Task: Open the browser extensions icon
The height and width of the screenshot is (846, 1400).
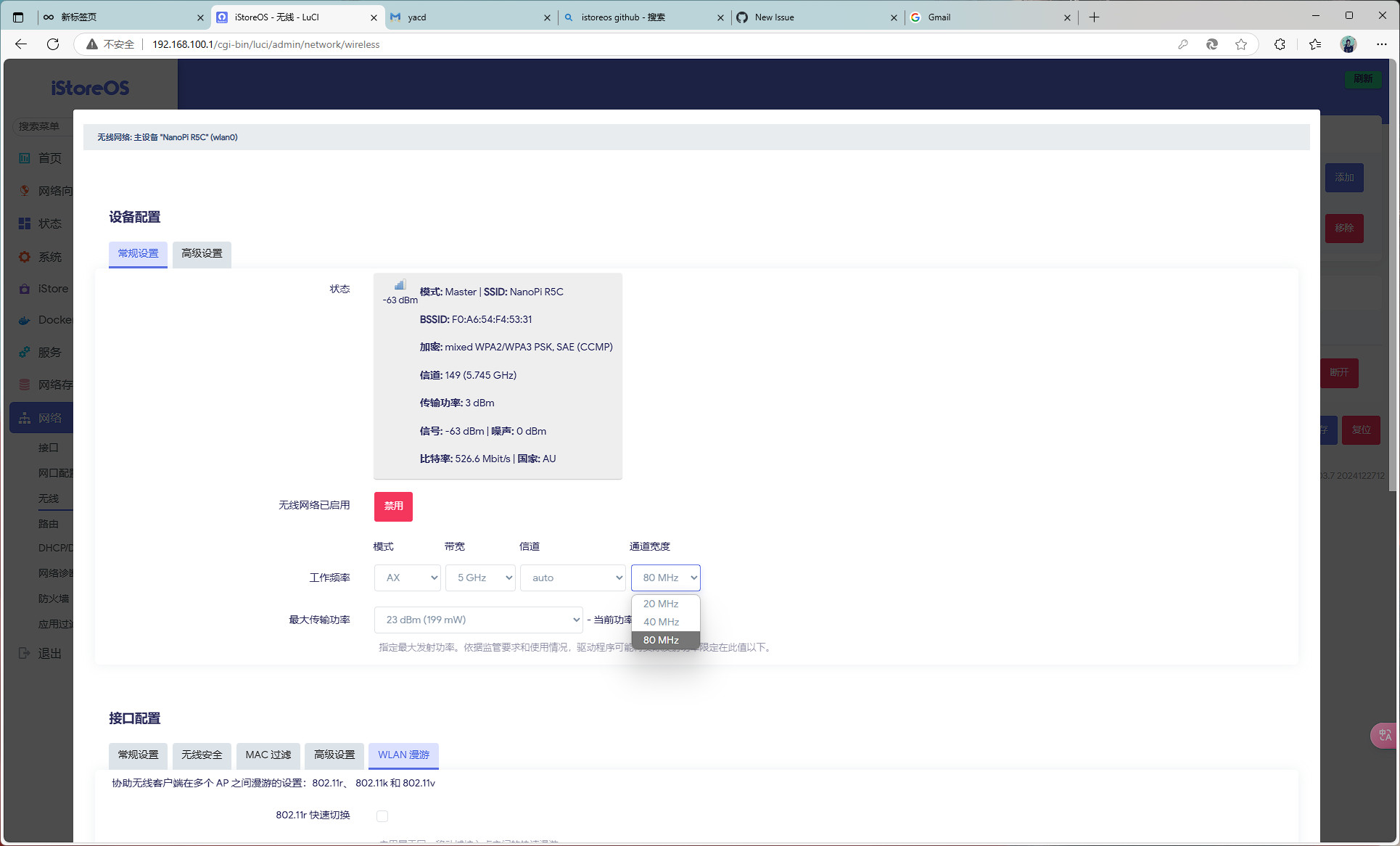Action: pyautogui.click(x=1280, y=44)
